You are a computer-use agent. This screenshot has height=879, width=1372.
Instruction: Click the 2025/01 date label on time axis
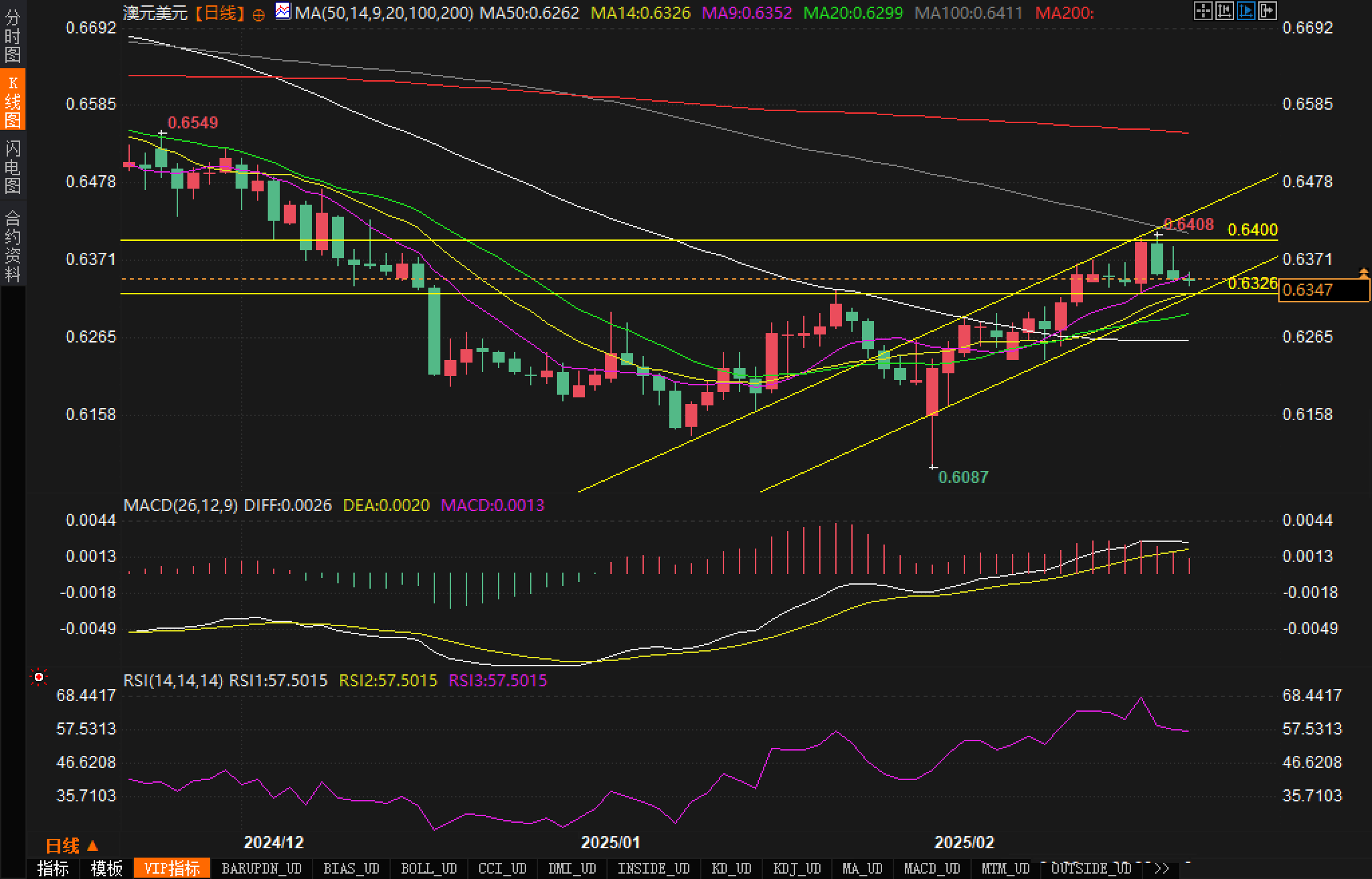[610, 842]
